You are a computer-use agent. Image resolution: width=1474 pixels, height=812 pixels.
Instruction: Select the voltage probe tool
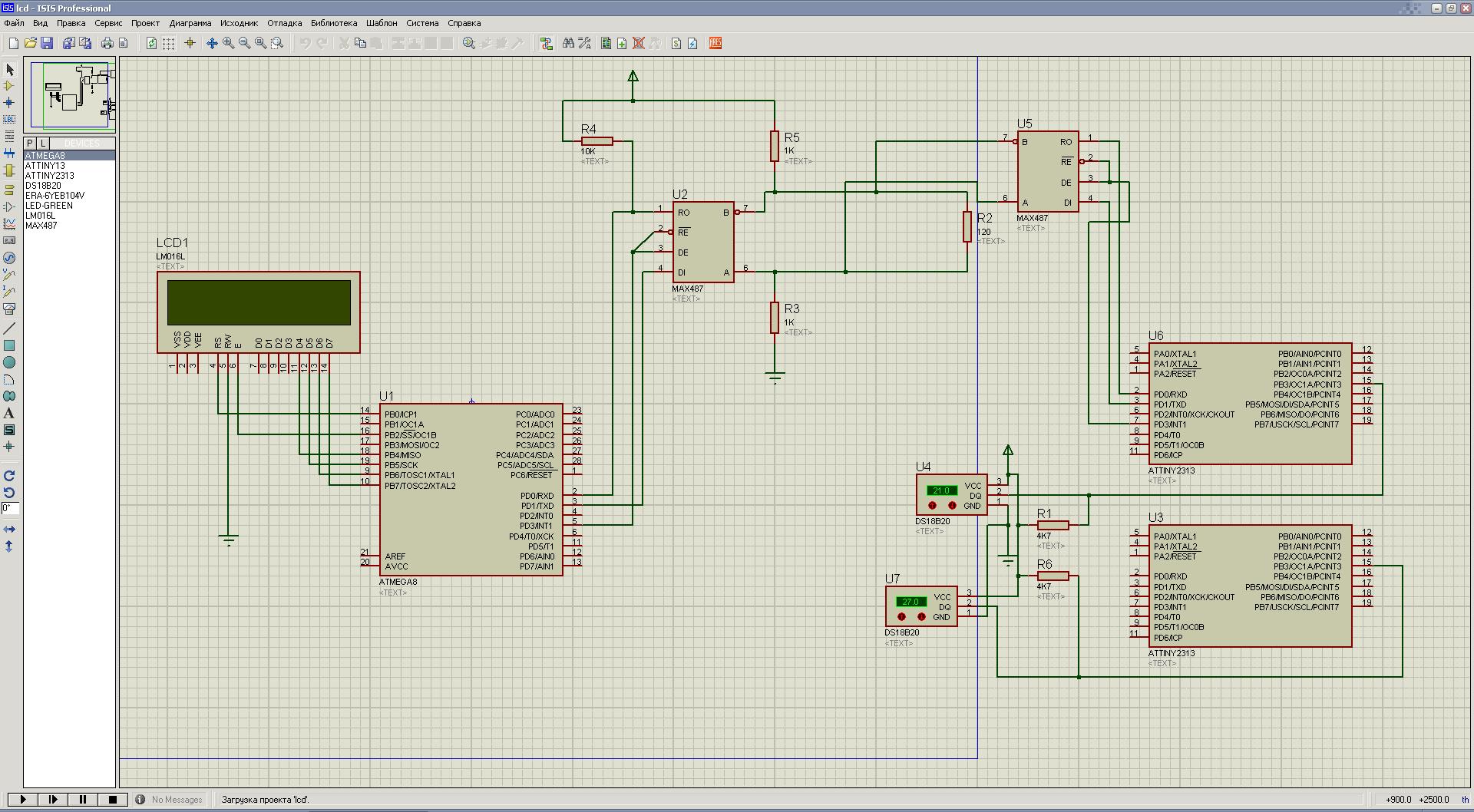pos(9,274)
